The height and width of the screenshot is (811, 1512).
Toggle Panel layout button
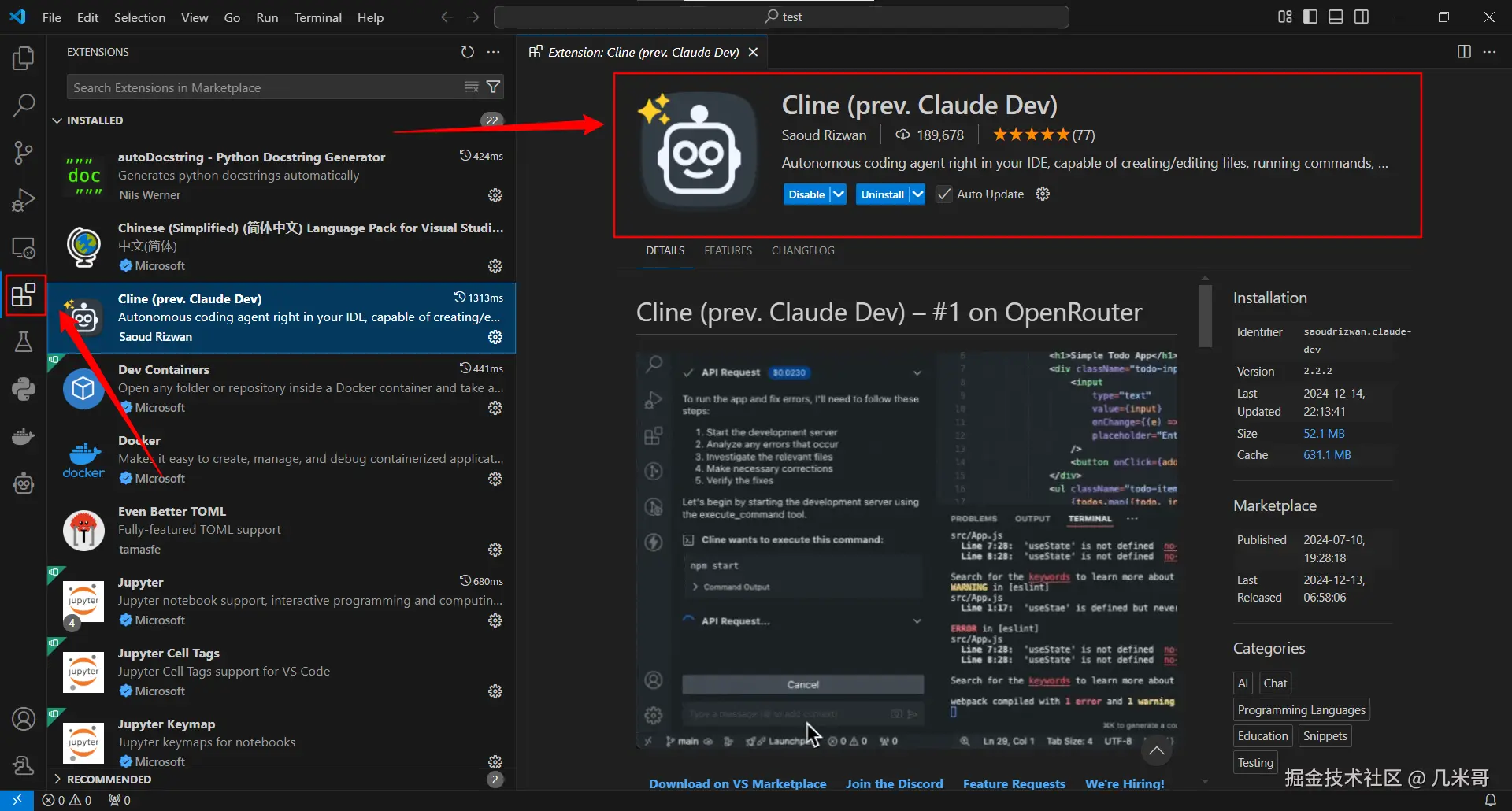point(1336,17)
